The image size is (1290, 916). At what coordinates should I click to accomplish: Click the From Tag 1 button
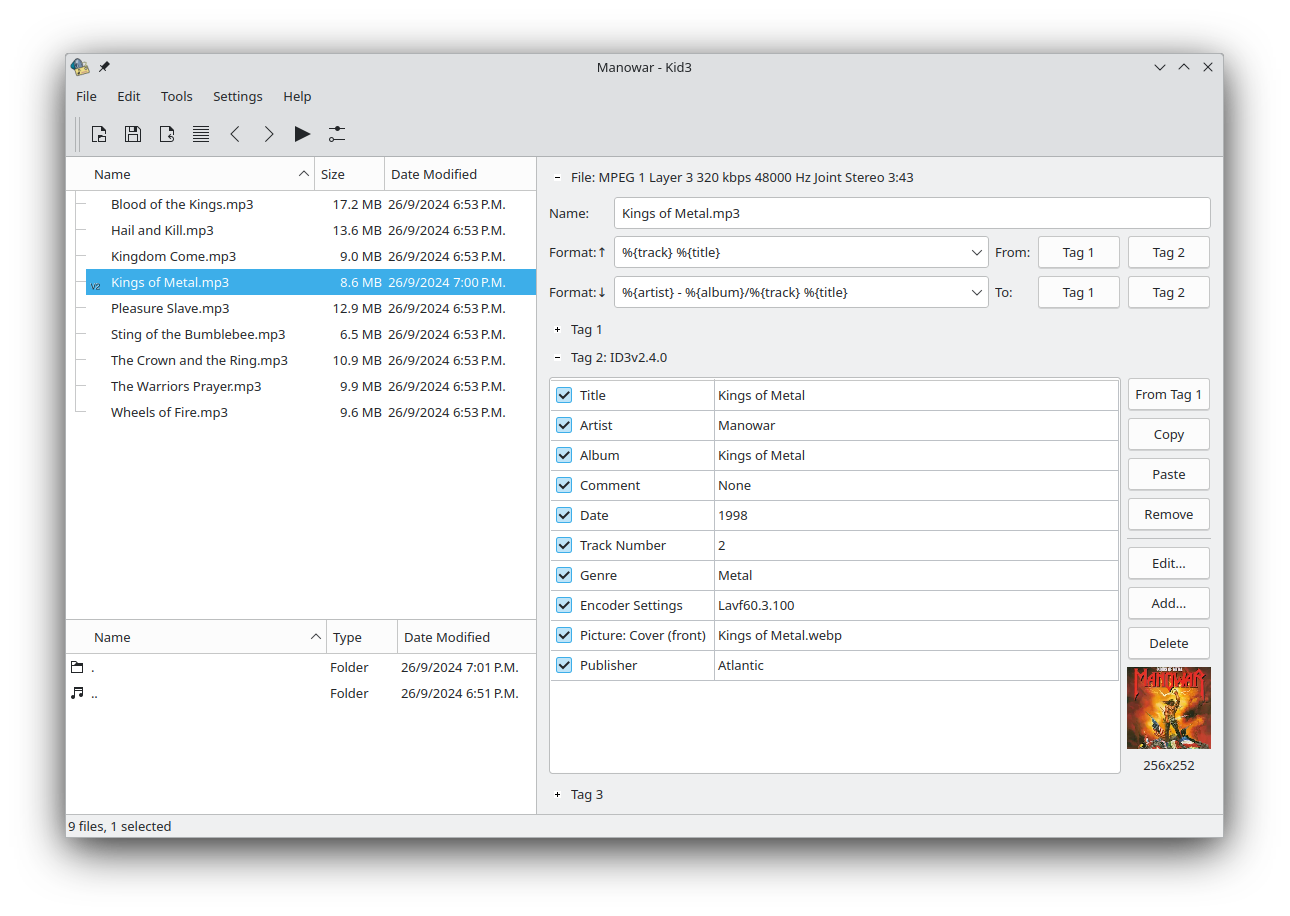1168,395
